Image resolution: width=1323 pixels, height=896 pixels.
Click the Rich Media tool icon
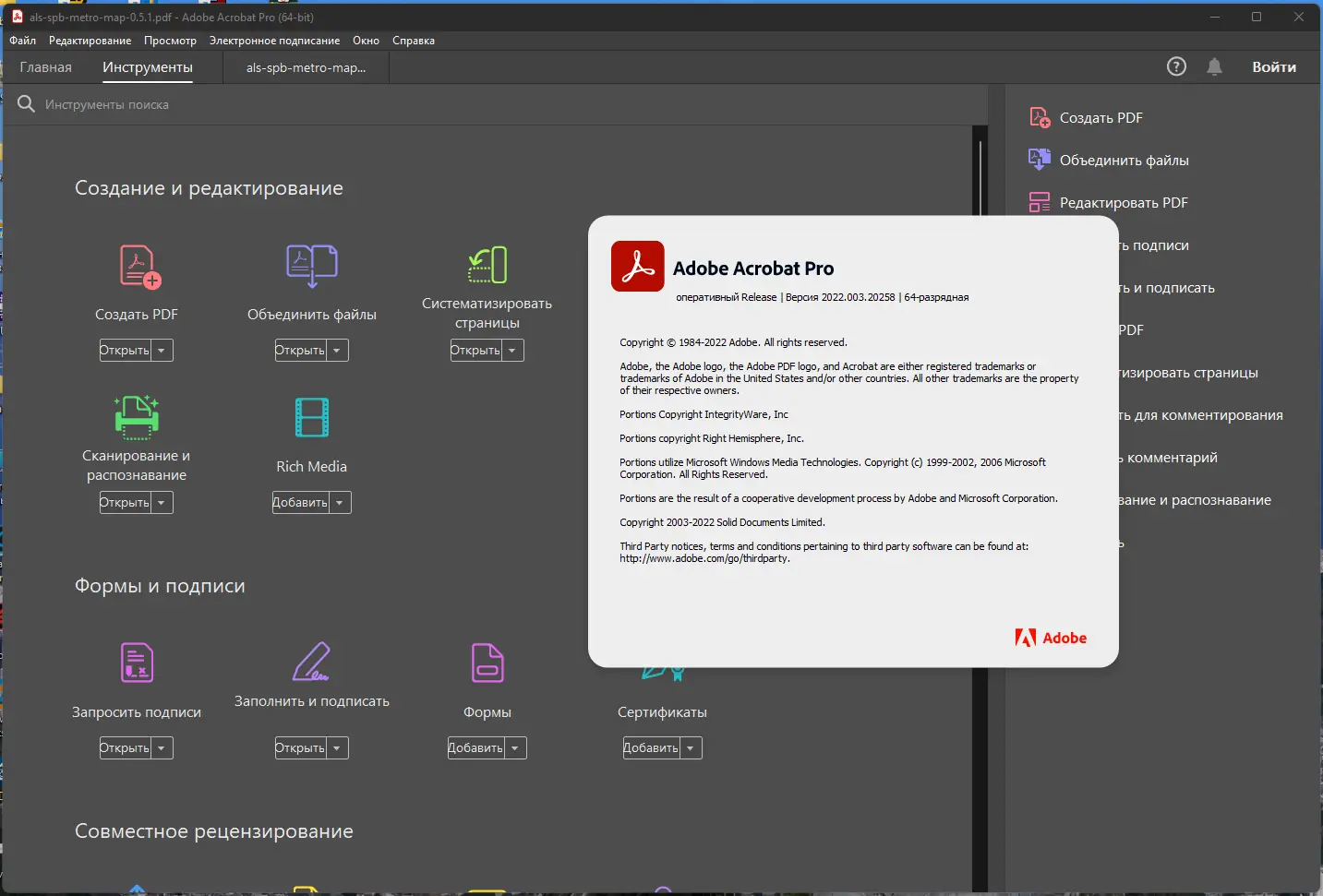pyautogui.click(x=311, y=418)
